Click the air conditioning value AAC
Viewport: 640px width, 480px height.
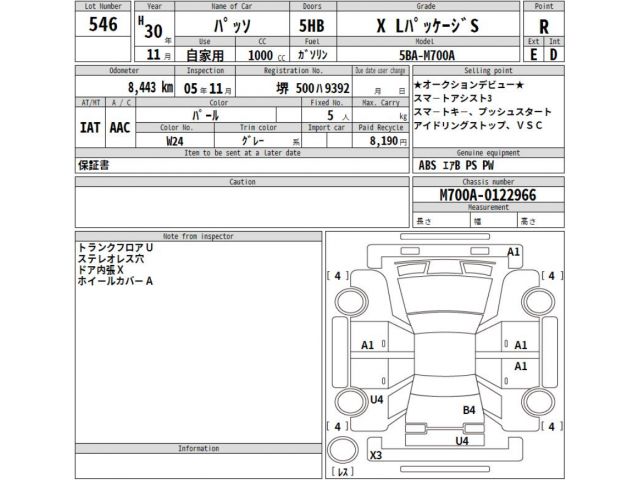click(120, 128)
